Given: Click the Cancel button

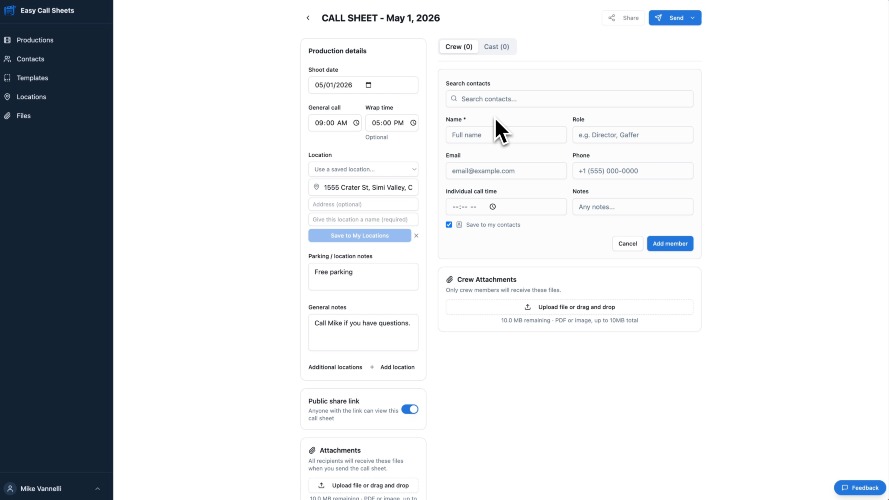Looking at the screenshot, I should (628, 244).
